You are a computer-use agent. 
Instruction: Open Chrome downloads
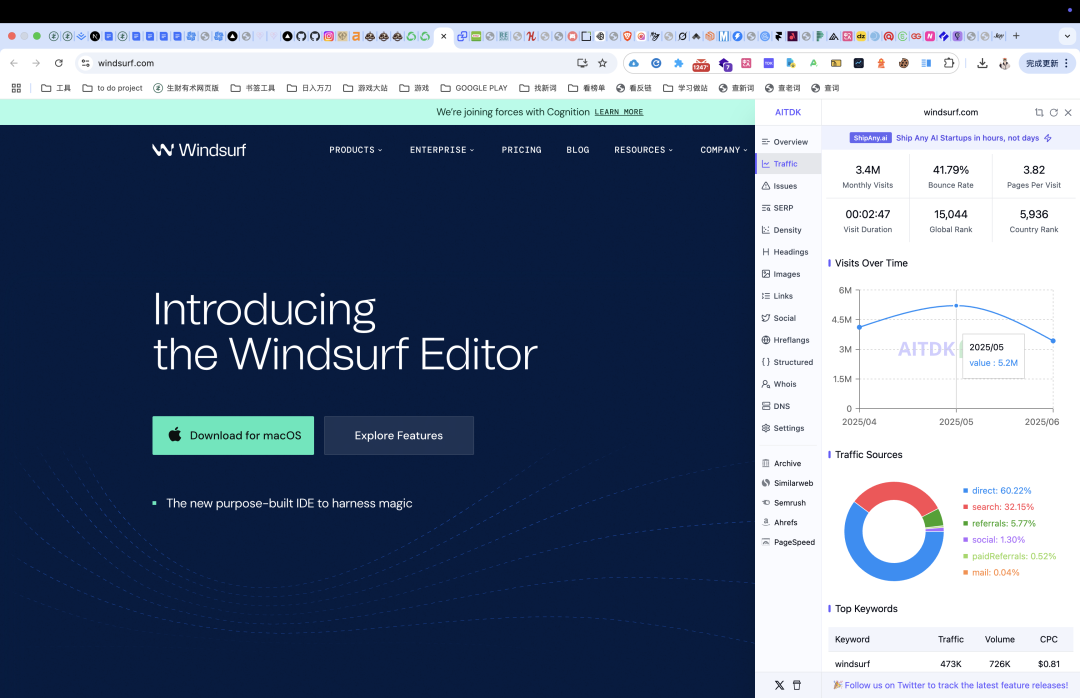[982, 63]
